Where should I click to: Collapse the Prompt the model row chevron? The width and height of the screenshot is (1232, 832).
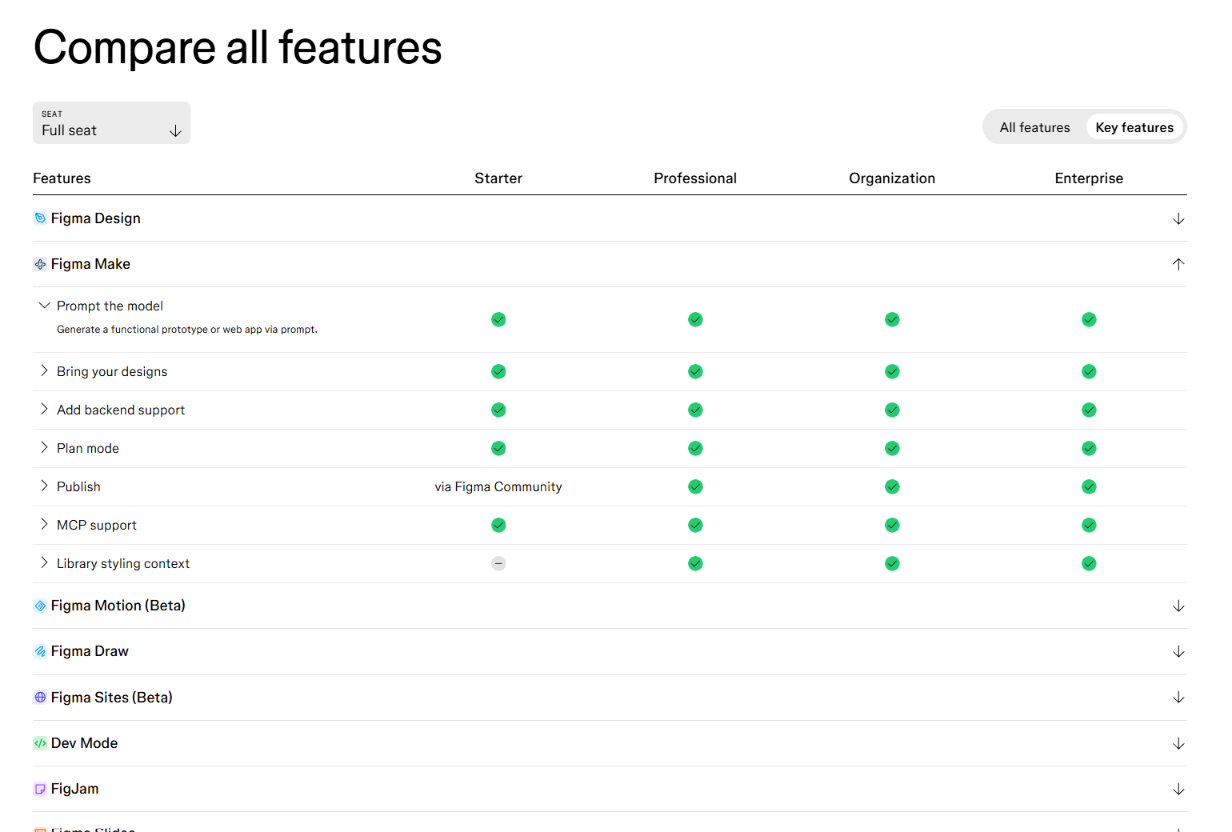(44, 305)
